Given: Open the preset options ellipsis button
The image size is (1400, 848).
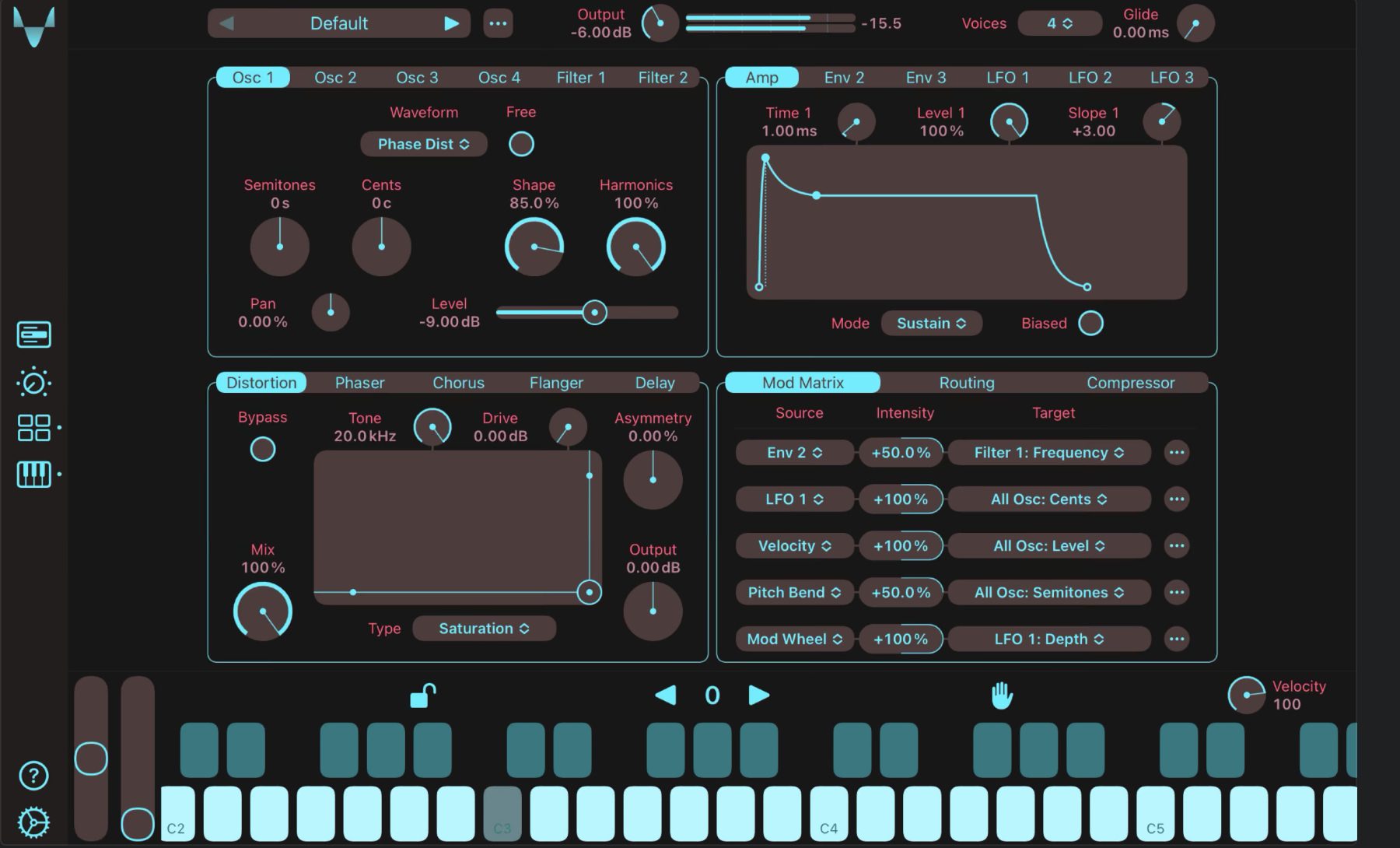Looking at the screenshot, I should pyautogui.click(x=498, y=23).
